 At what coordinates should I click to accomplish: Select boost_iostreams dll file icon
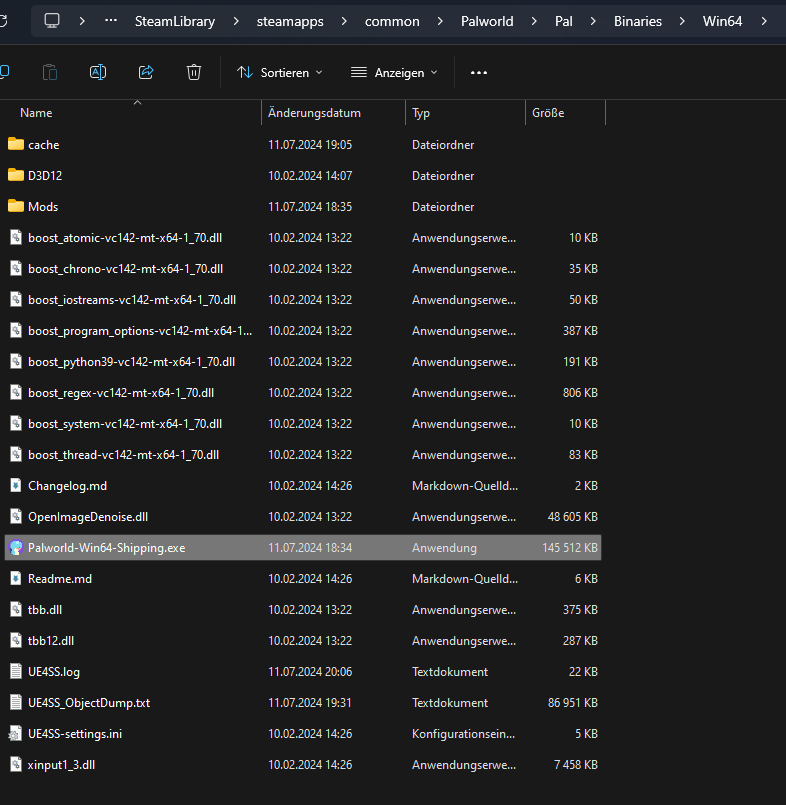pyautogui.click(x=16, y=299)
